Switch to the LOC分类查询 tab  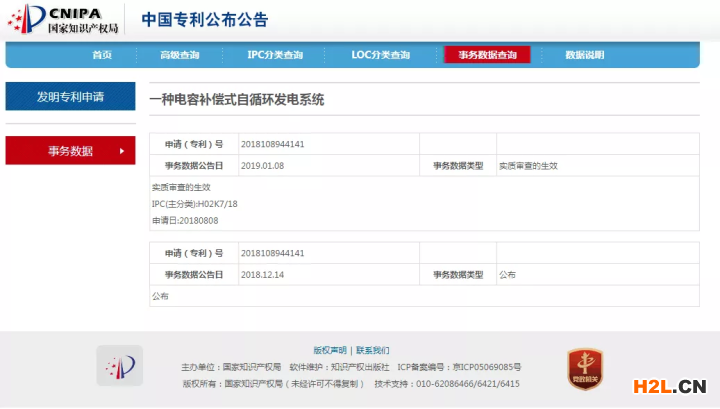pyautogui.click(x=381, y=55)
